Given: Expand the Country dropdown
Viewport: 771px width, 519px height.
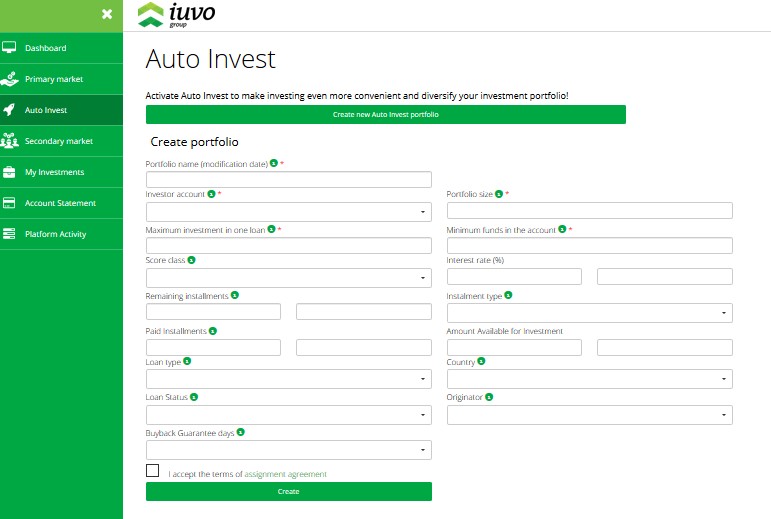Looking at the screenshot, I should pyautogui.click(x=589, y=380).
